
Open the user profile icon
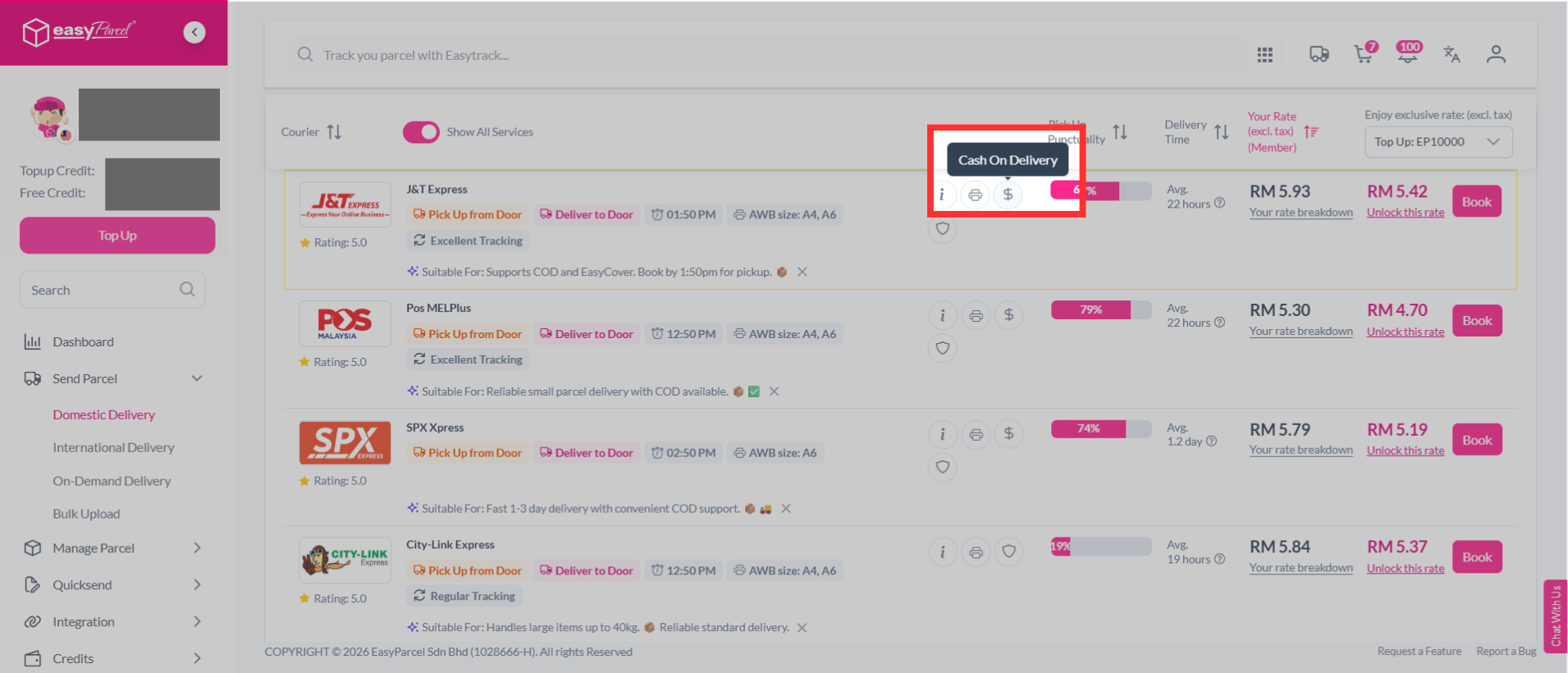pos(1496,54)
